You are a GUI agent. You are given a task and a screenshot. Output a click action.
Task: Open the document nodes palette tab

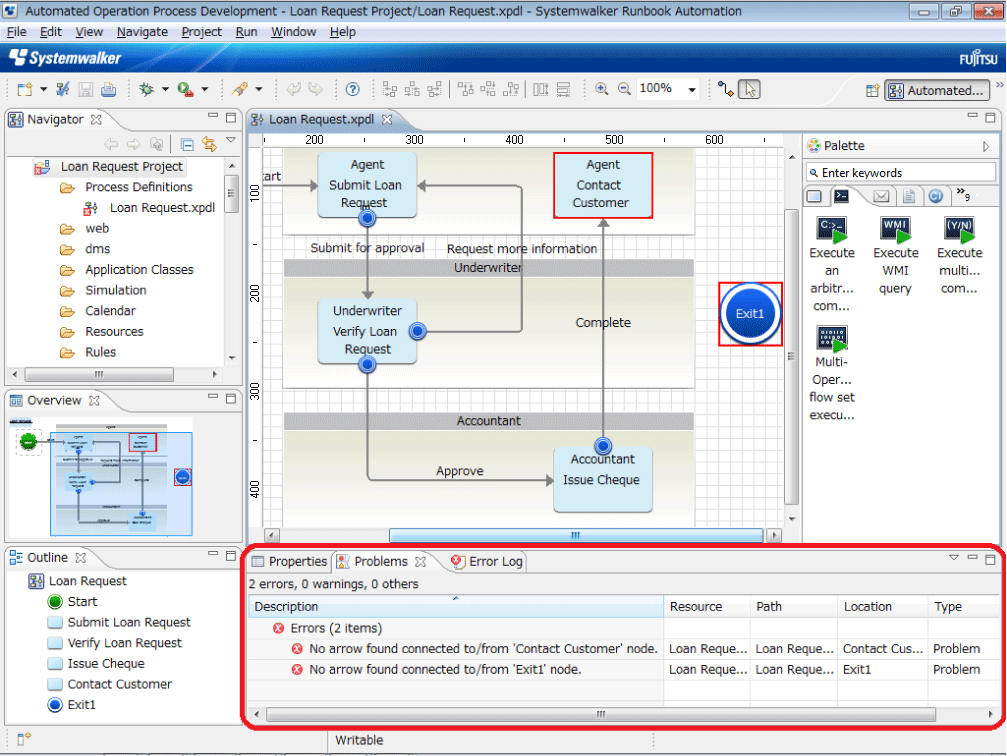[908, 196]
